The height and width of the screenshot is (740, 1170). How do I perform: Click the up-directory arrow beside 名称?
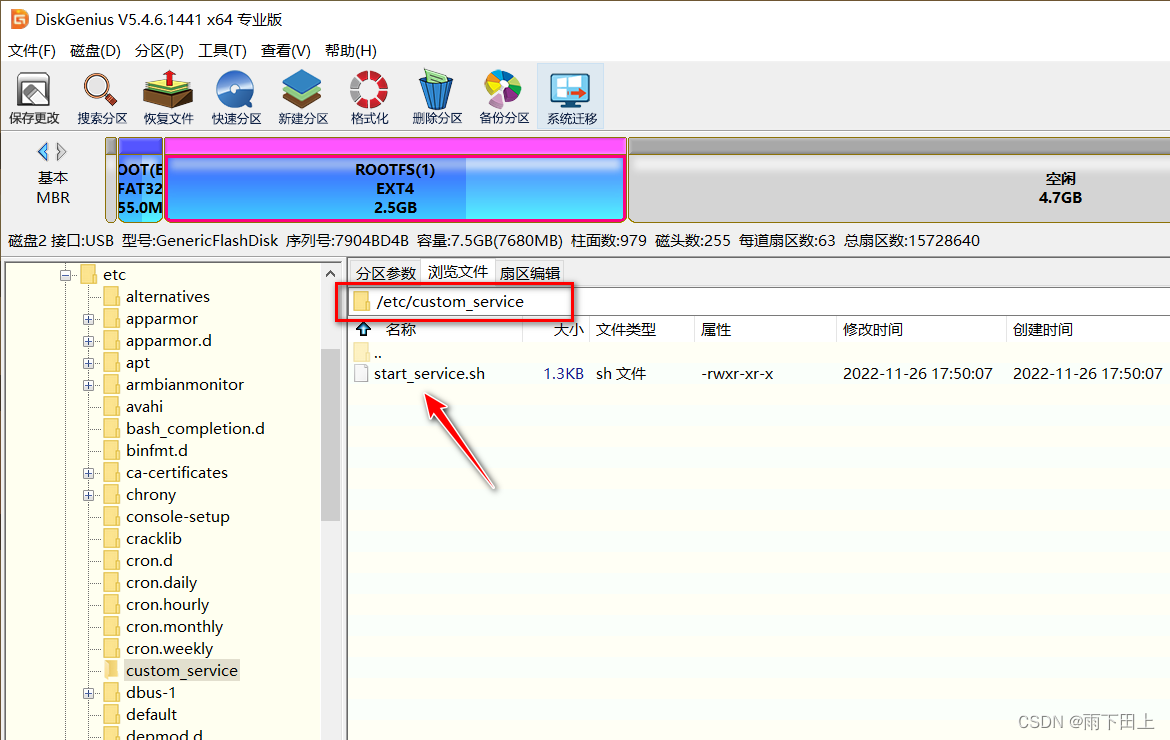click(x=363, y=329)
